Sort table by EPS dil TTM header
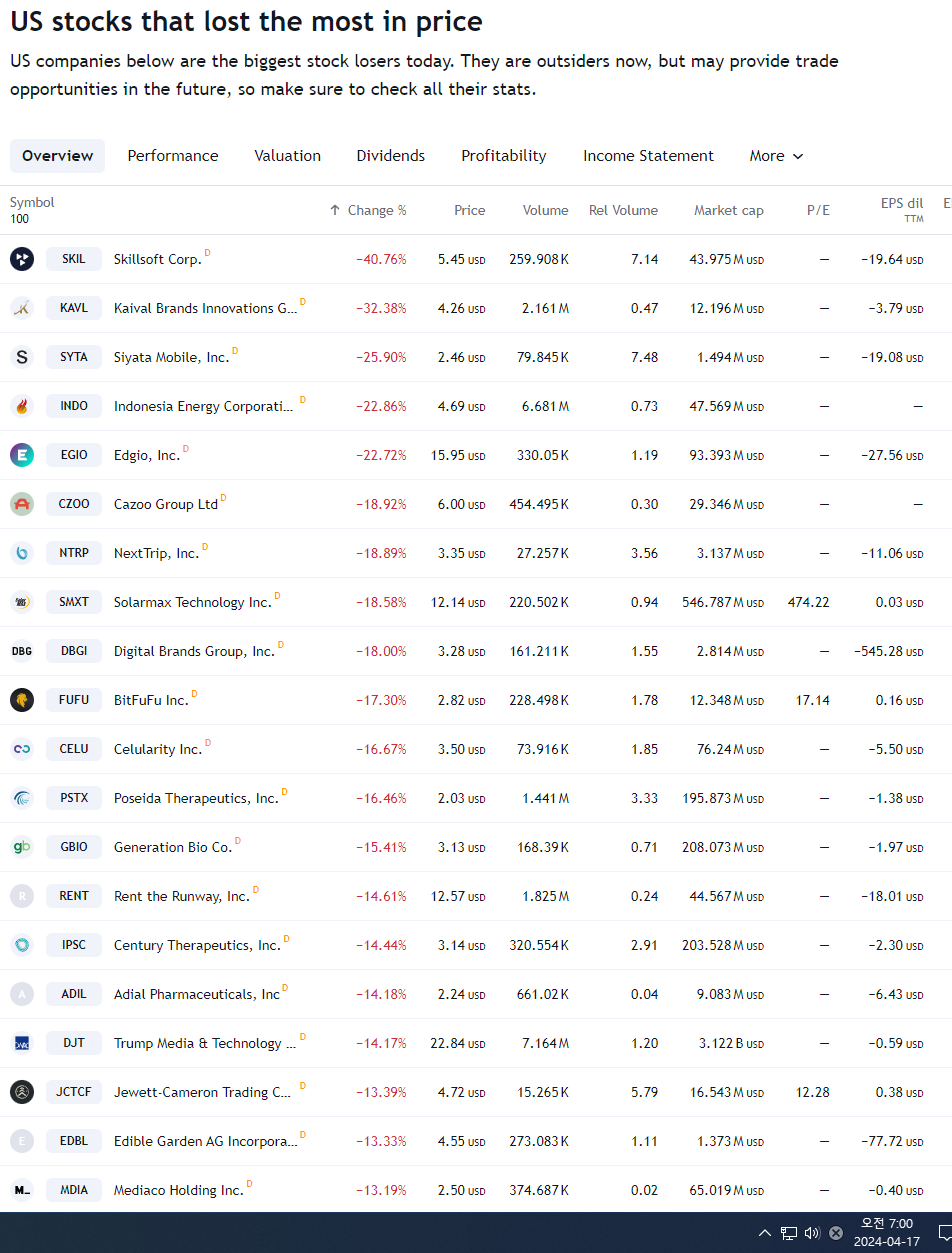The height and width of the screenshot is (1253, 952). click(x=902, y=209)
